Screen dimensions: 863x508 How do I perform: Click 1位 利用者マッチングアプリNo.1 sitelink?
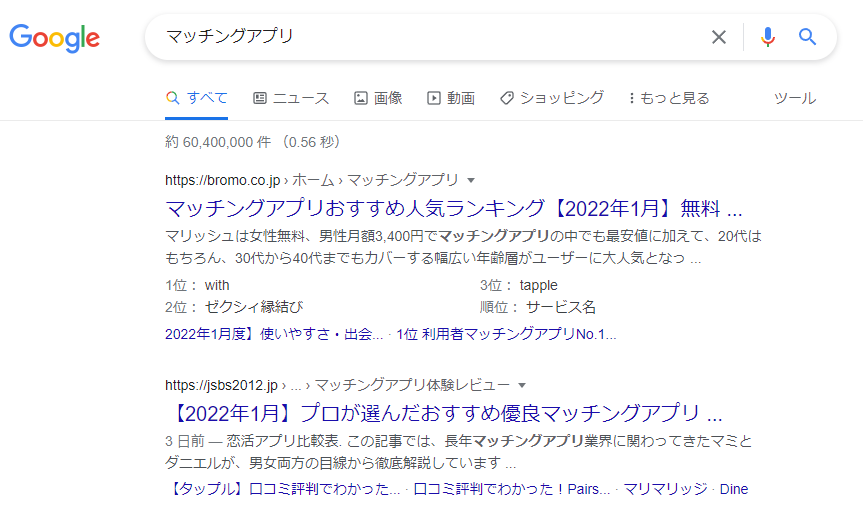pyautogui.click(x=506, y=334)
